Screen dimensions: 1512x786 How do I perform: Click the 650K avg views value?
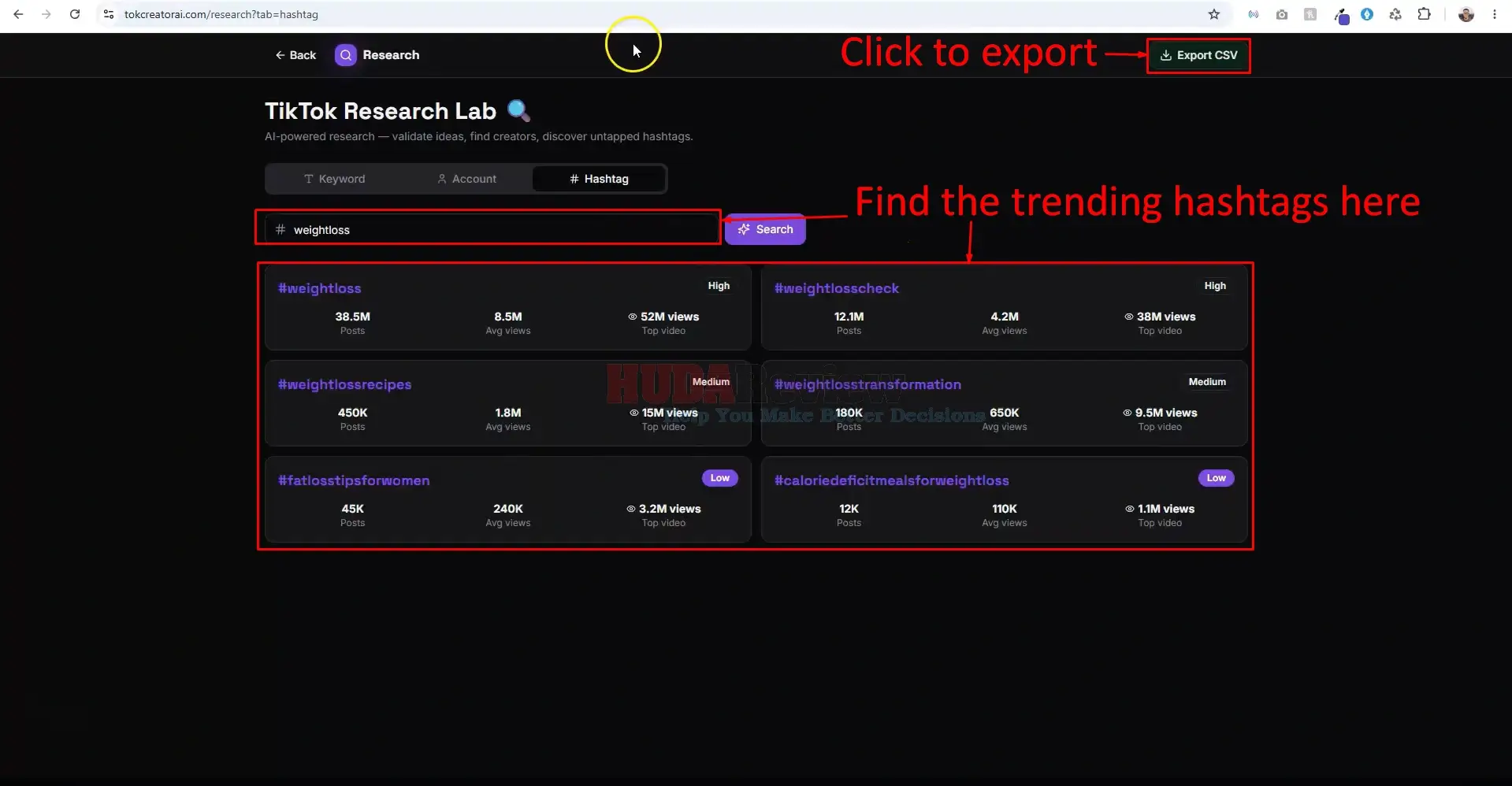(x=1005, y=413)
